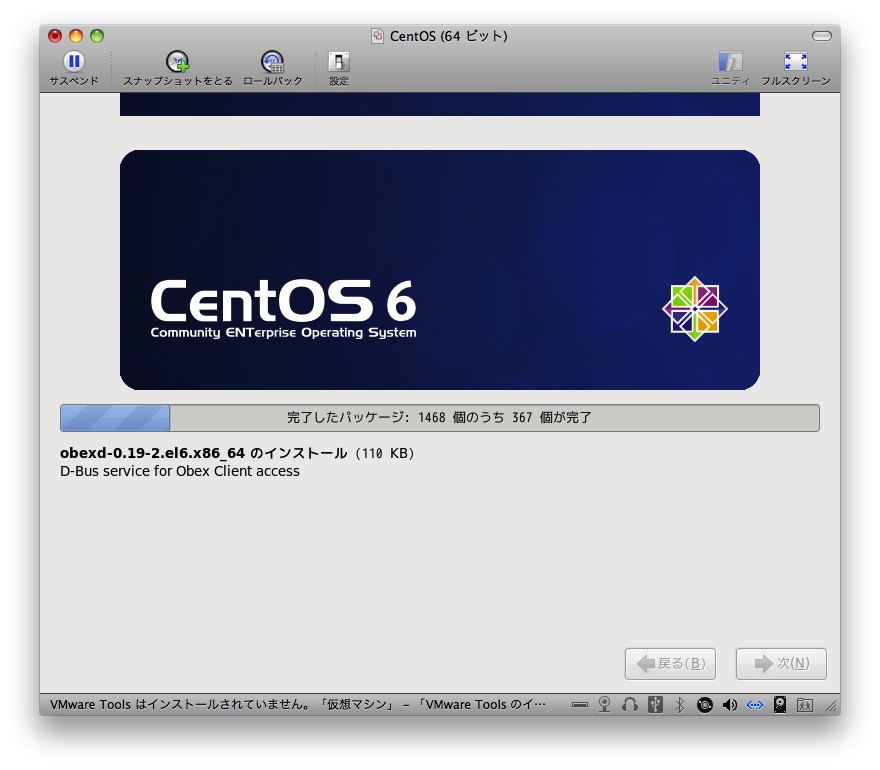The image size is (880, 770).
Task: Click the serial port device icon in status bar
Action: 580,704
